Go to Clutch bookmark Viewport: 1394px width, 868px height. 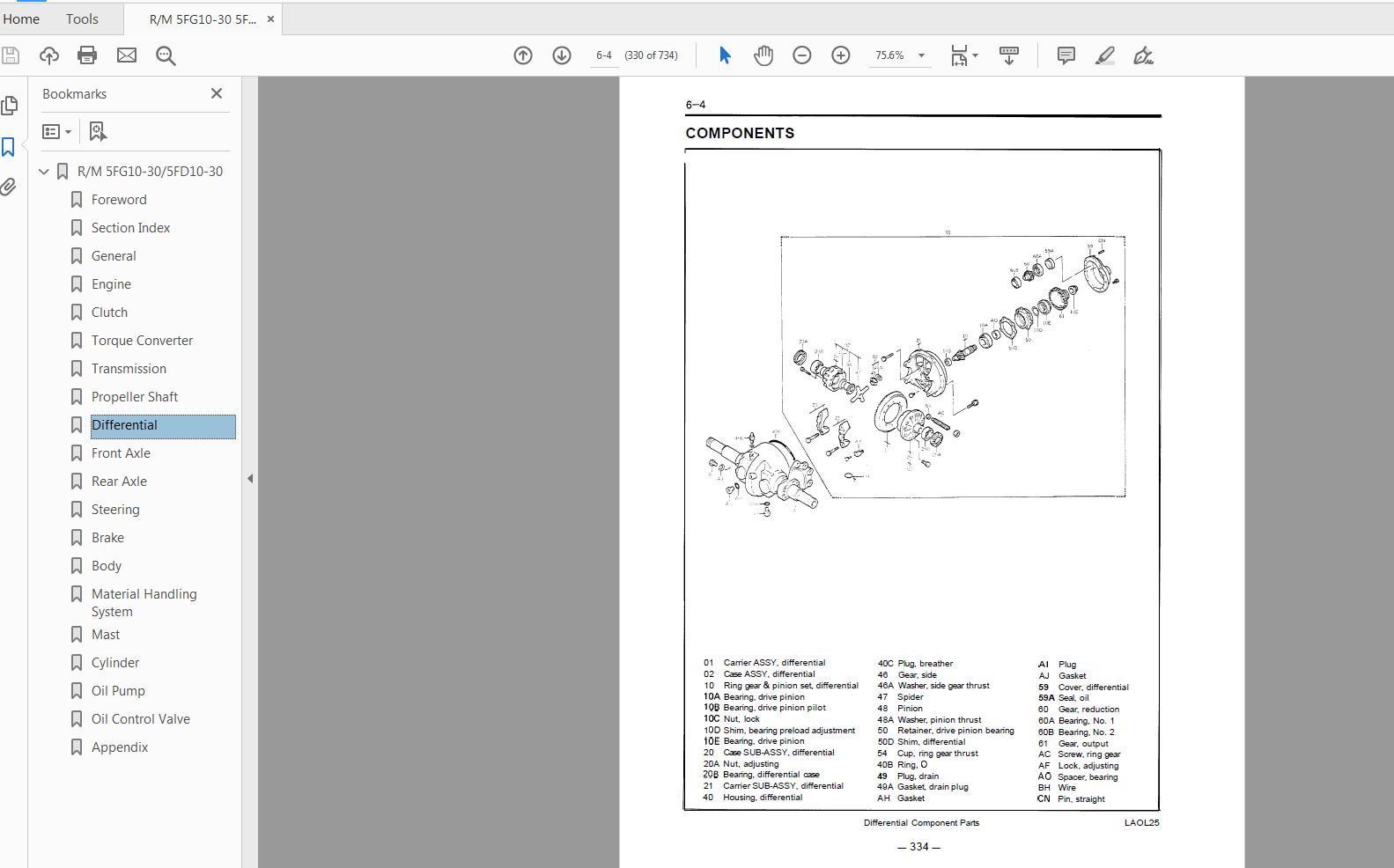109,313
